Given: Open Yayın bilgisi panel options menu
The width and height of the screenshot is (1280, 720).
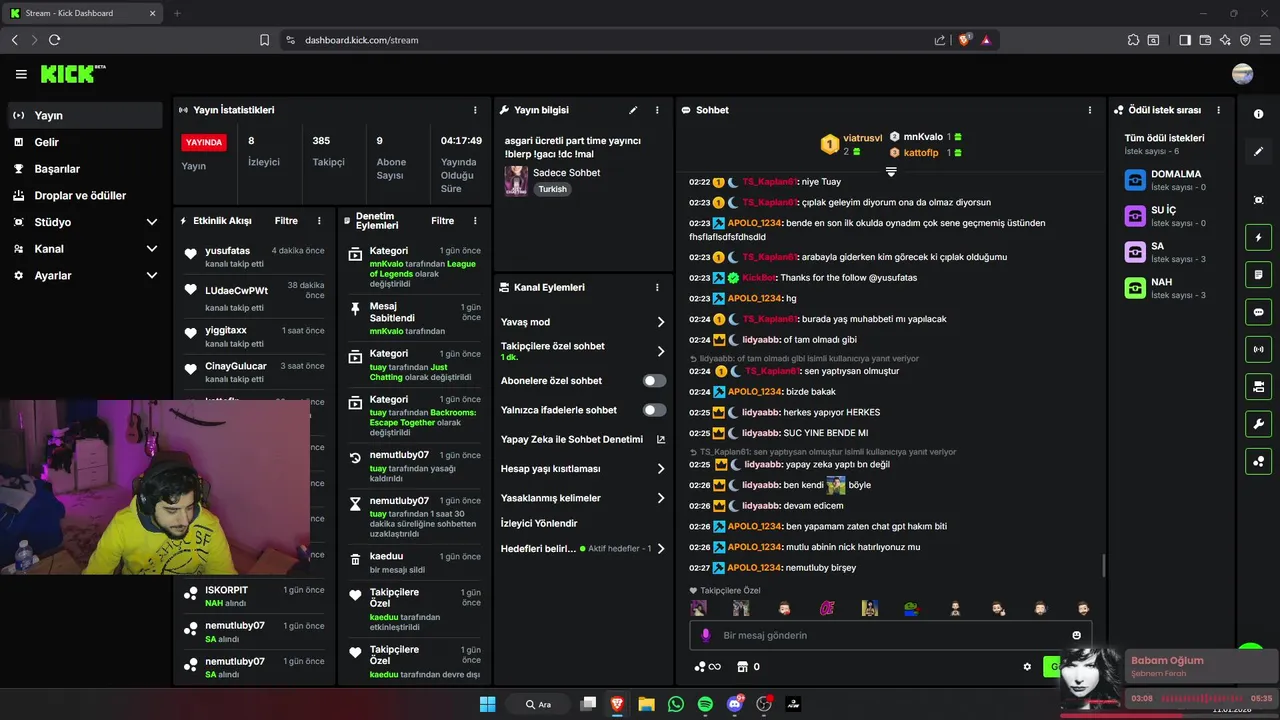Looking at the screenshot, I should click(657, 110).
